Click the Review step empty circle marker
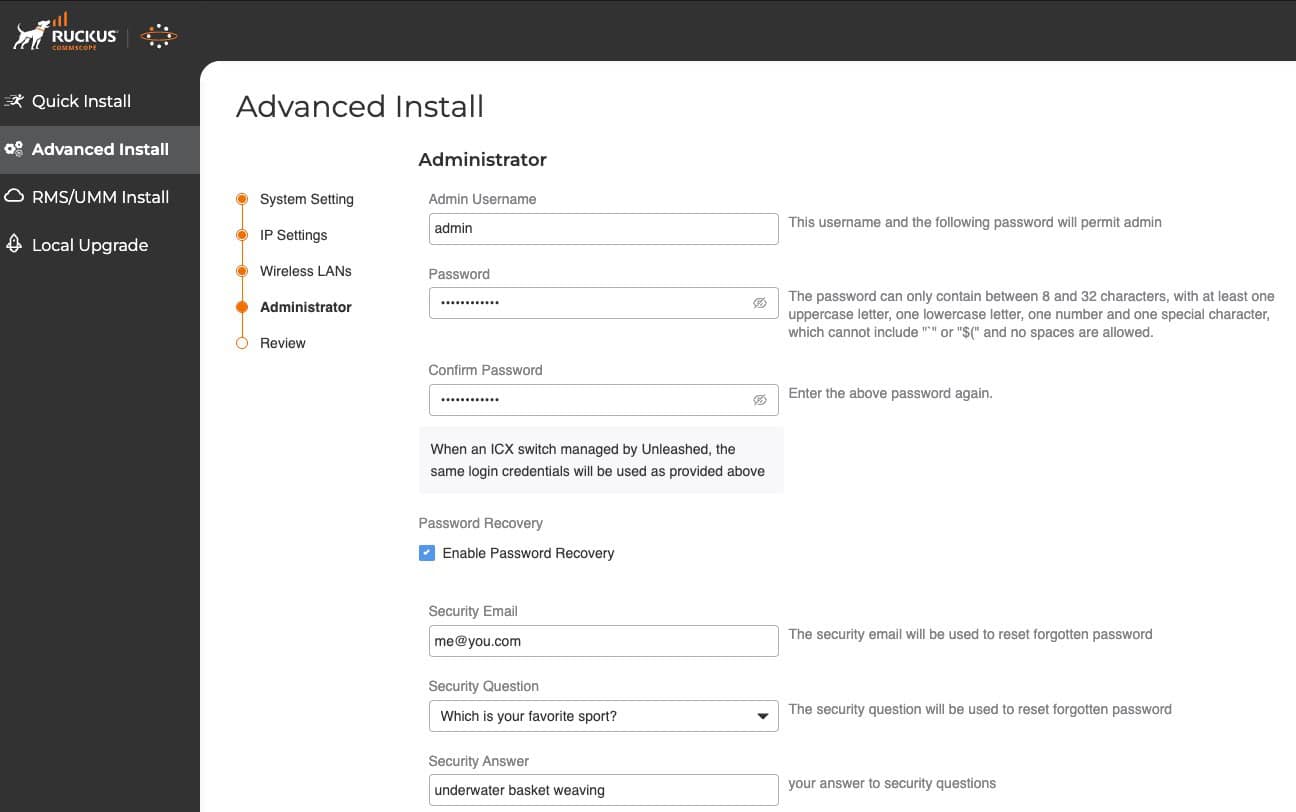 (242, 343)
